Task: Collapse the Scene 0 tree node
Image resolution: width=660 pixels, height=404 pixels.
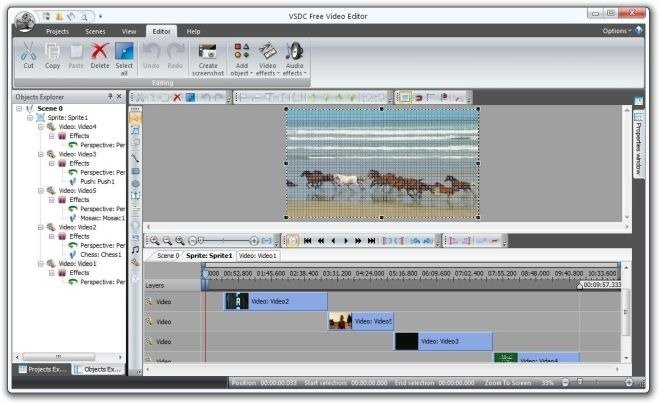Action: pyautogui.click(x=18, y=108)
